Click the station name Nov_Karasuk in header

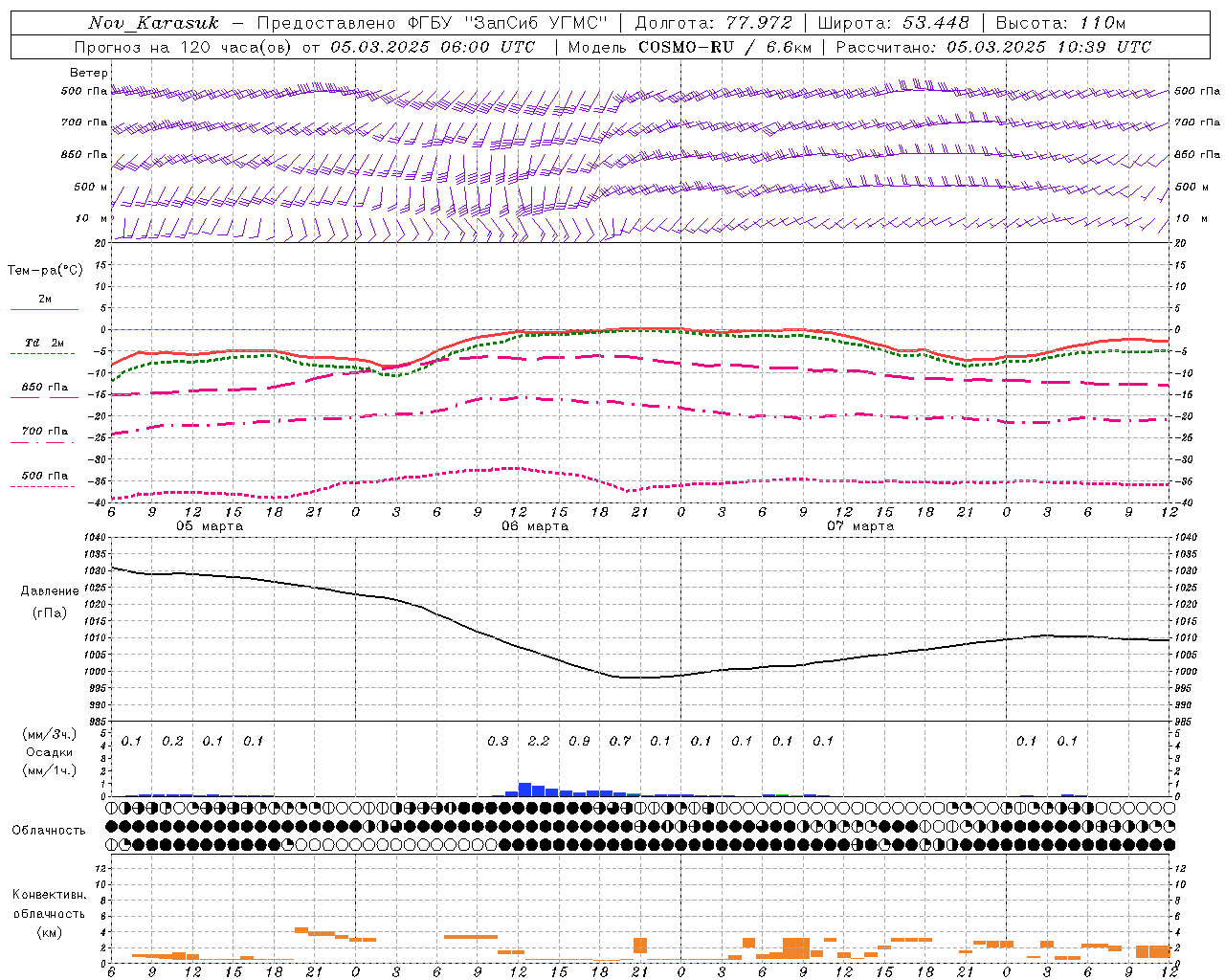pos(153,23)
